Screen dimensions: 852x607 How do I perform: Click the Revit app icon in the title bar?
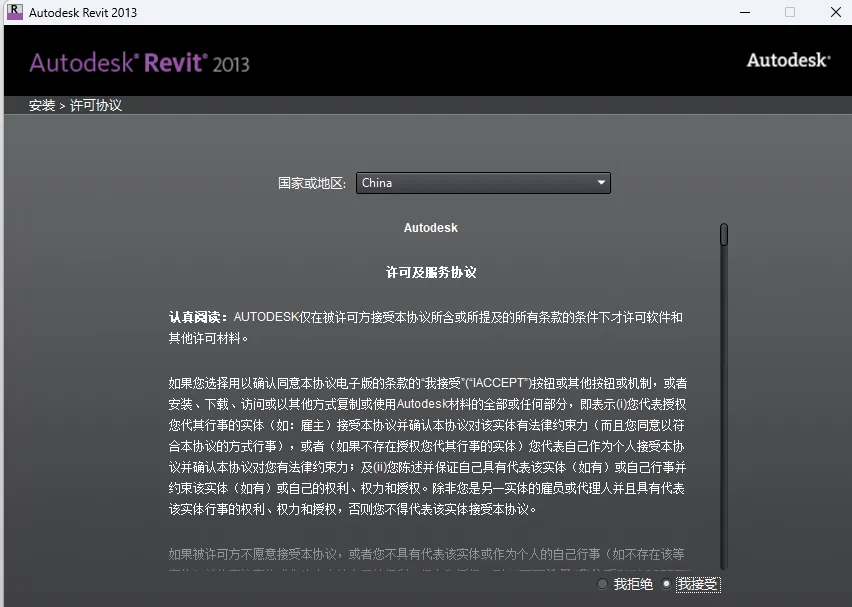click(15, 12)
